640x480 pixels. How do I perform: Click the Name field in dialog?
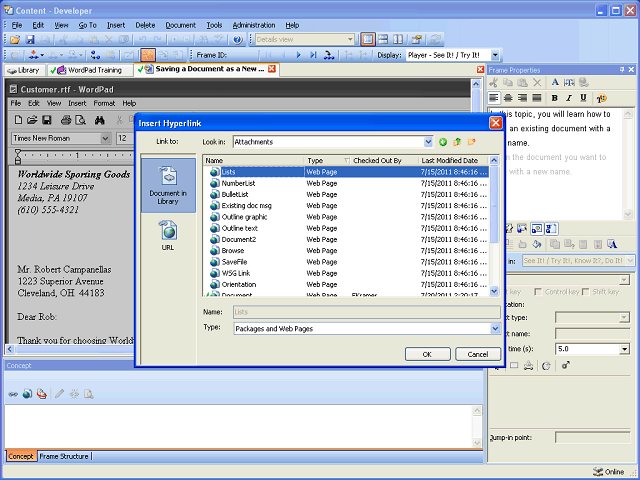(367, 312)
